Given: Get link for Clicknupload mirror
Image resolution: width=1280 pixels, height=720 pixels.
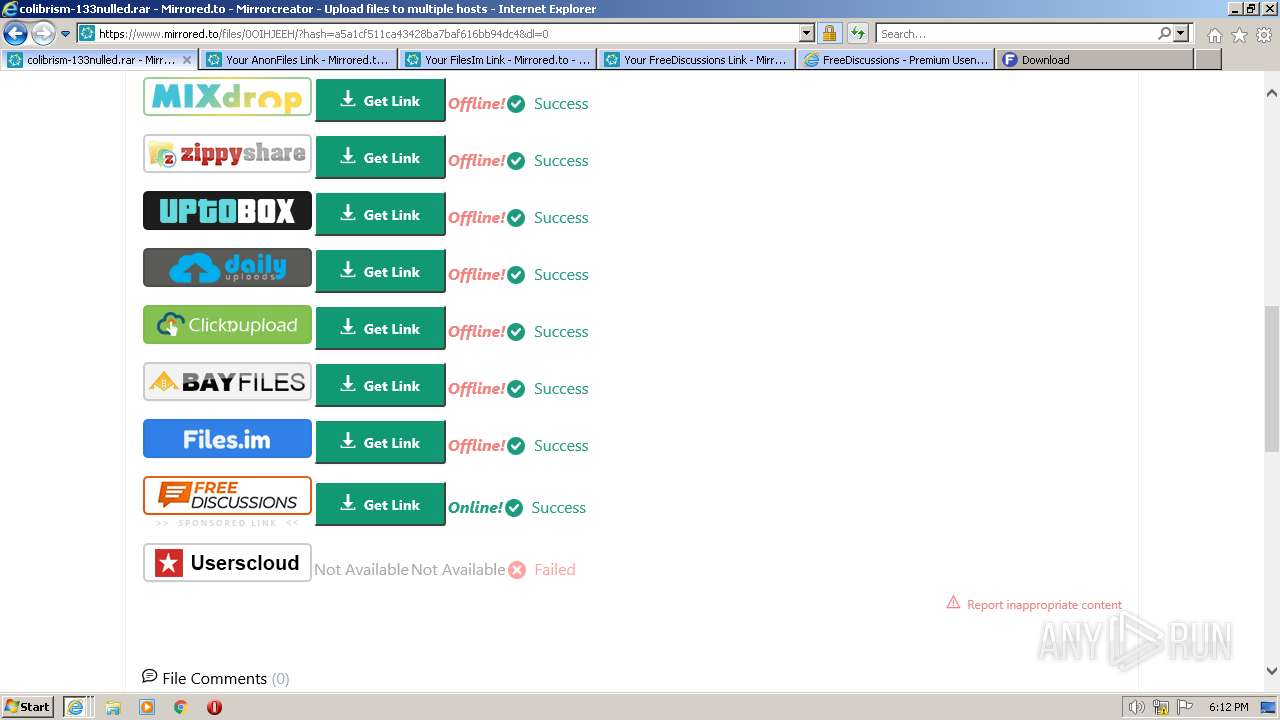Looking at the screenshot, I should click(380, 329).
